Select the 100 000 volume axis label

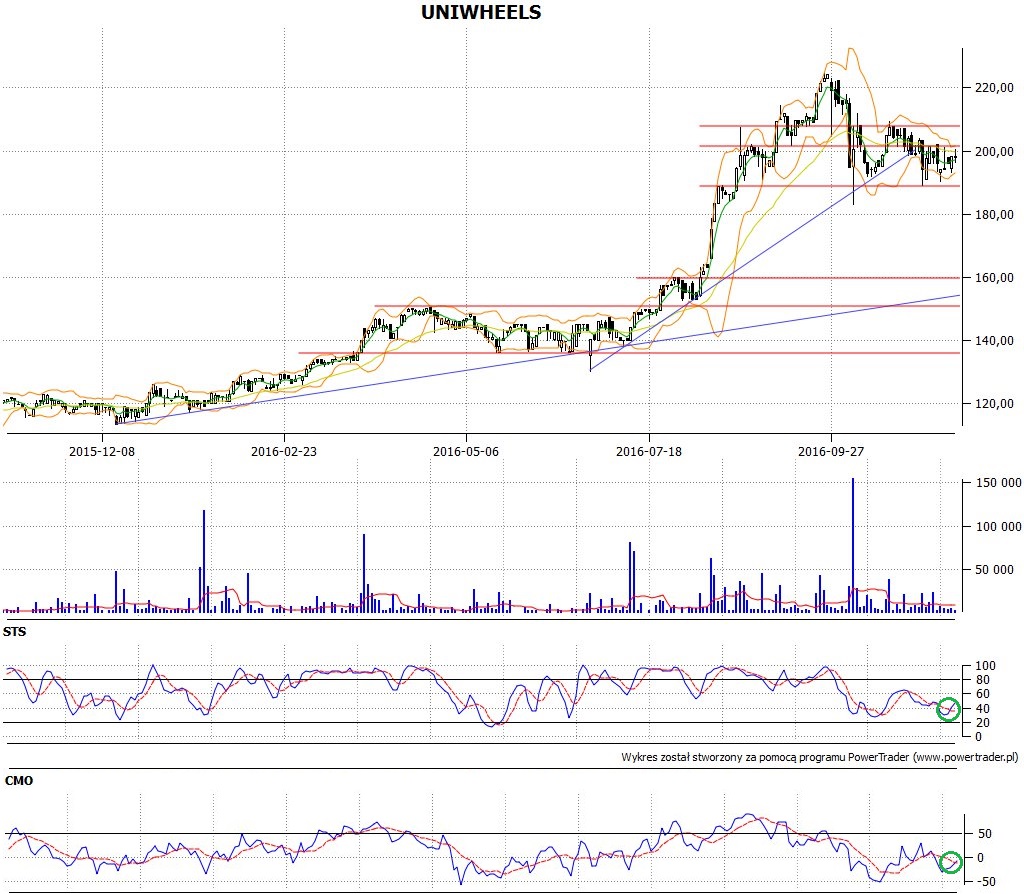[x=998, y=526]
